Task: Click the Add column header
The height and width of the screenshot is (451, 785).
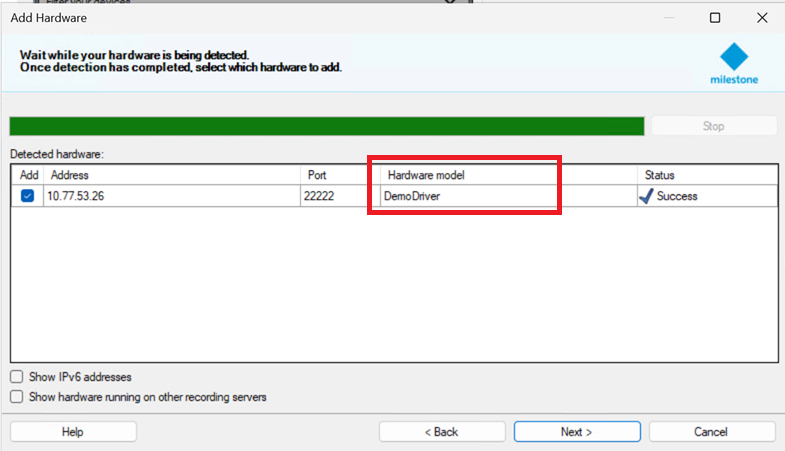Action: tap(28, 175)
